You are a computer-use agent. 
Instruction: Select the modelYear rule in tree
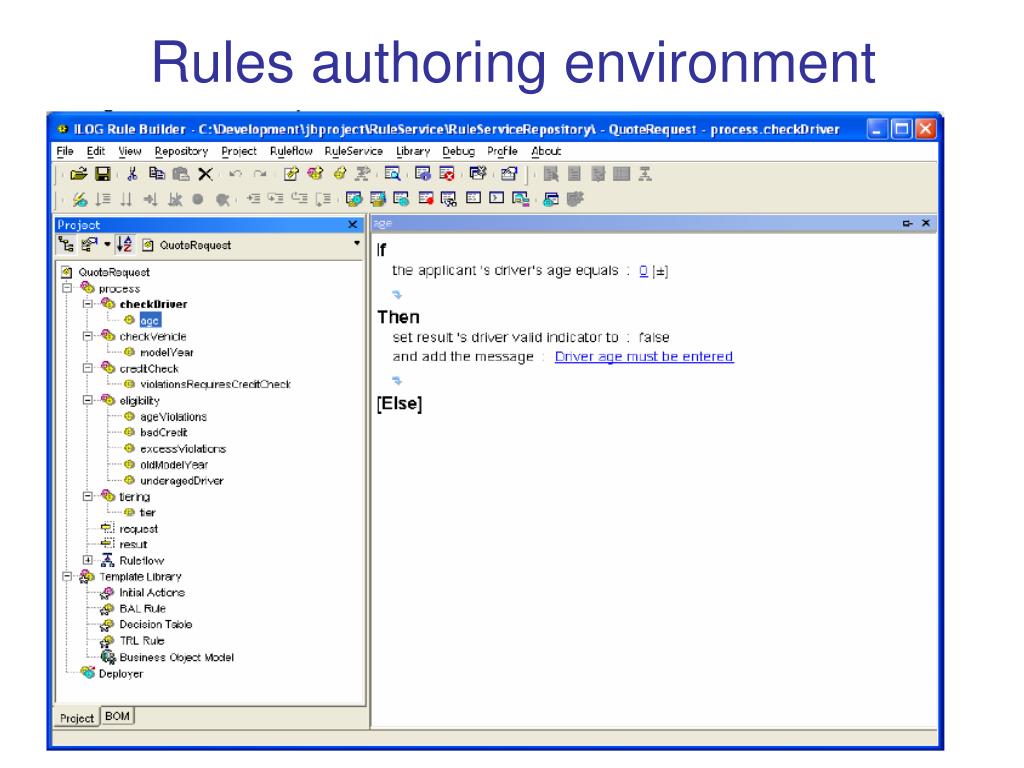(167, 352)
